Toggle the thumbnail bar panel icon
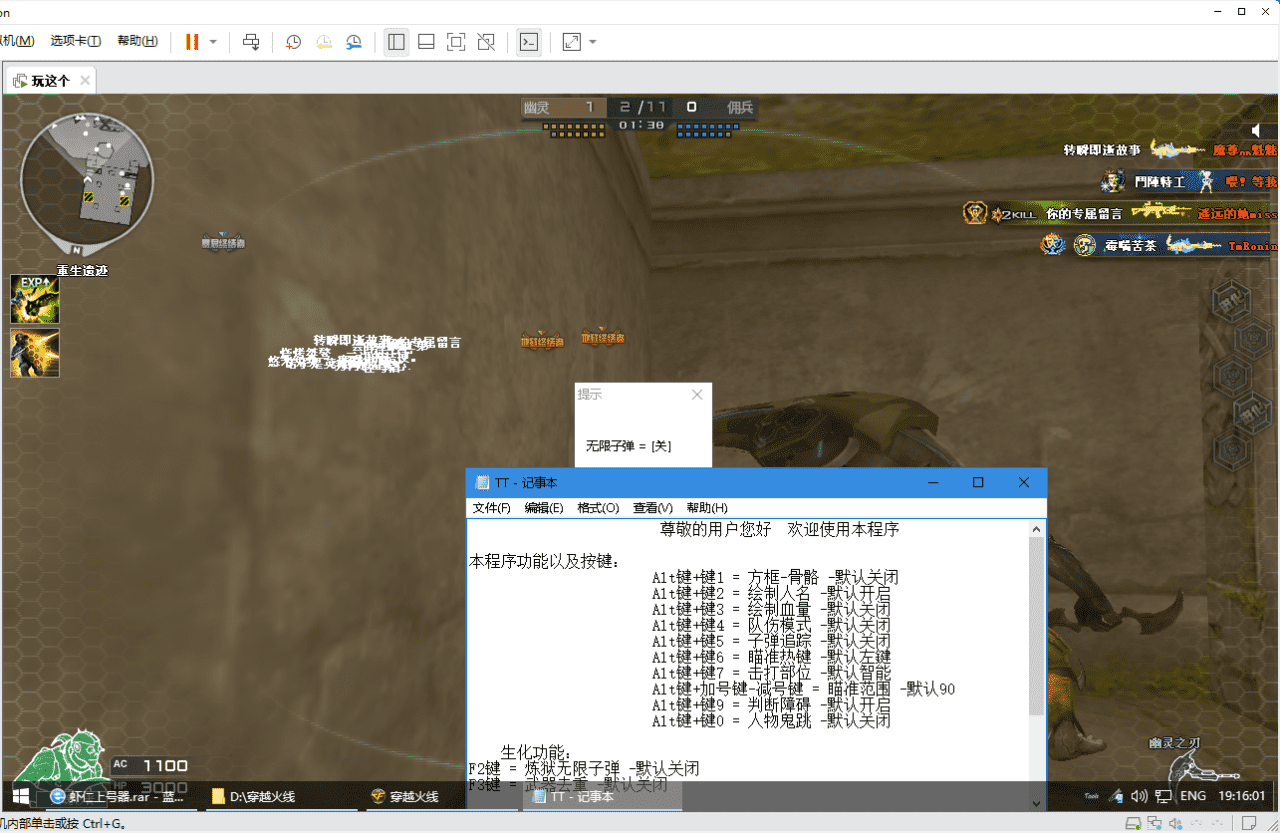Viewport: 1280px width, 833px height. click(426, 42)
